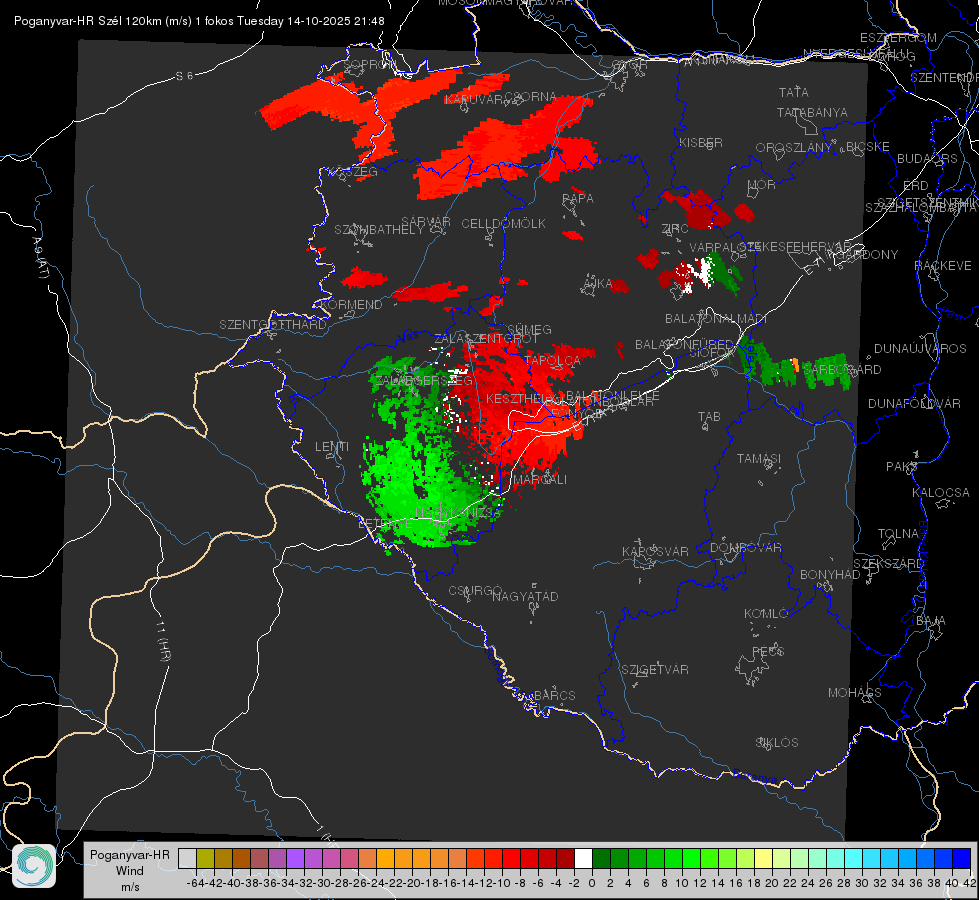Image resolution: width=979 pixels, height=900 pixels.
Task: Click the BONYHAD city label
Action: click(x=830, y=575)
